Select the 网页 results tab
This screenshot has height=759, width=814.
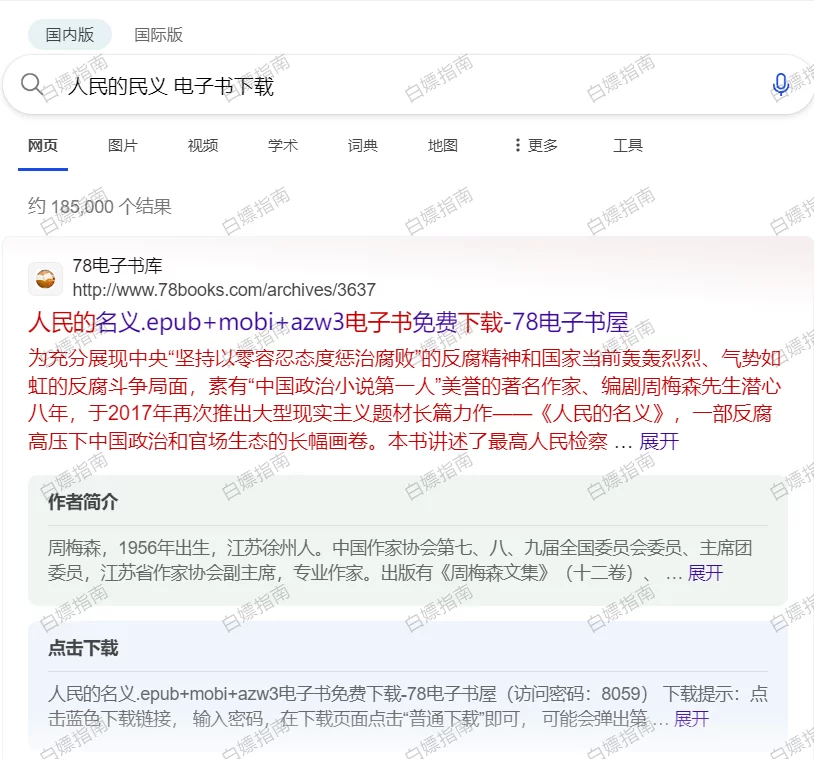click(43, 145)
